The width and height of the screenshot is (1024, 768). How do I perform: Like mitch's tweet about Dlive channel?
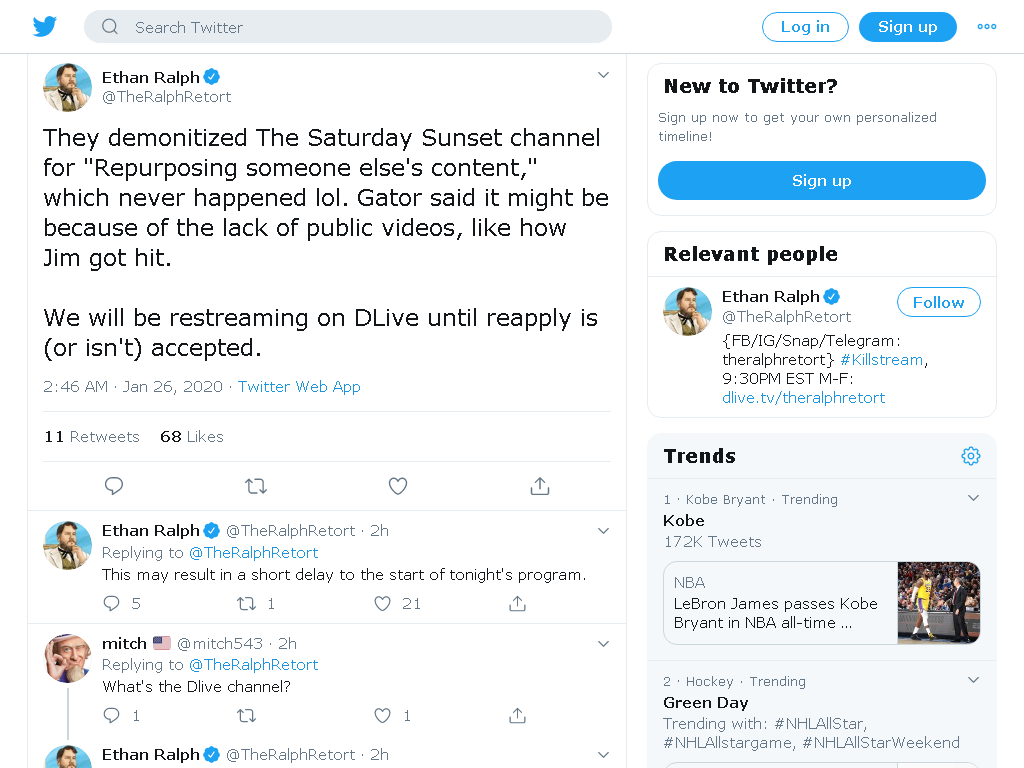point(382,716)
